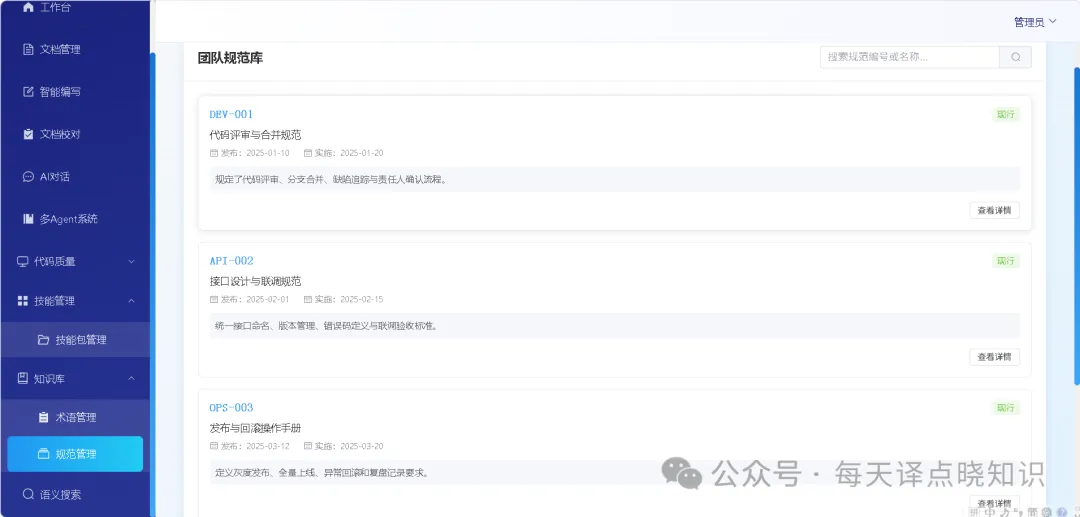This screenshot has height=517, width=1080.
Task: Open the API-002 code link
Action: (231, 261)
